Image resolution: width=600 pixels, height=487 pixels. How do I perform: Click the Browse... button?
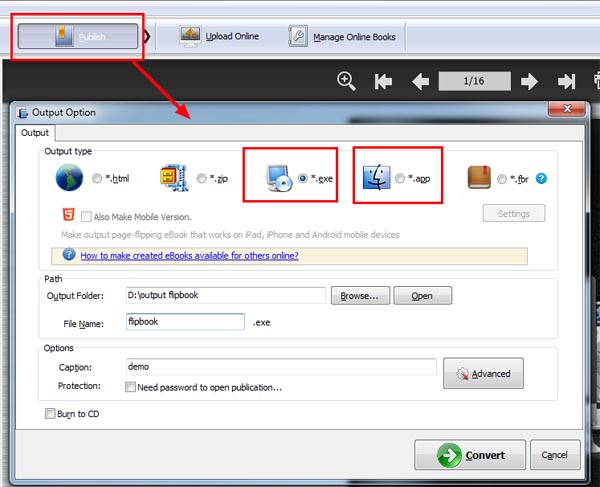pos(360,296)
